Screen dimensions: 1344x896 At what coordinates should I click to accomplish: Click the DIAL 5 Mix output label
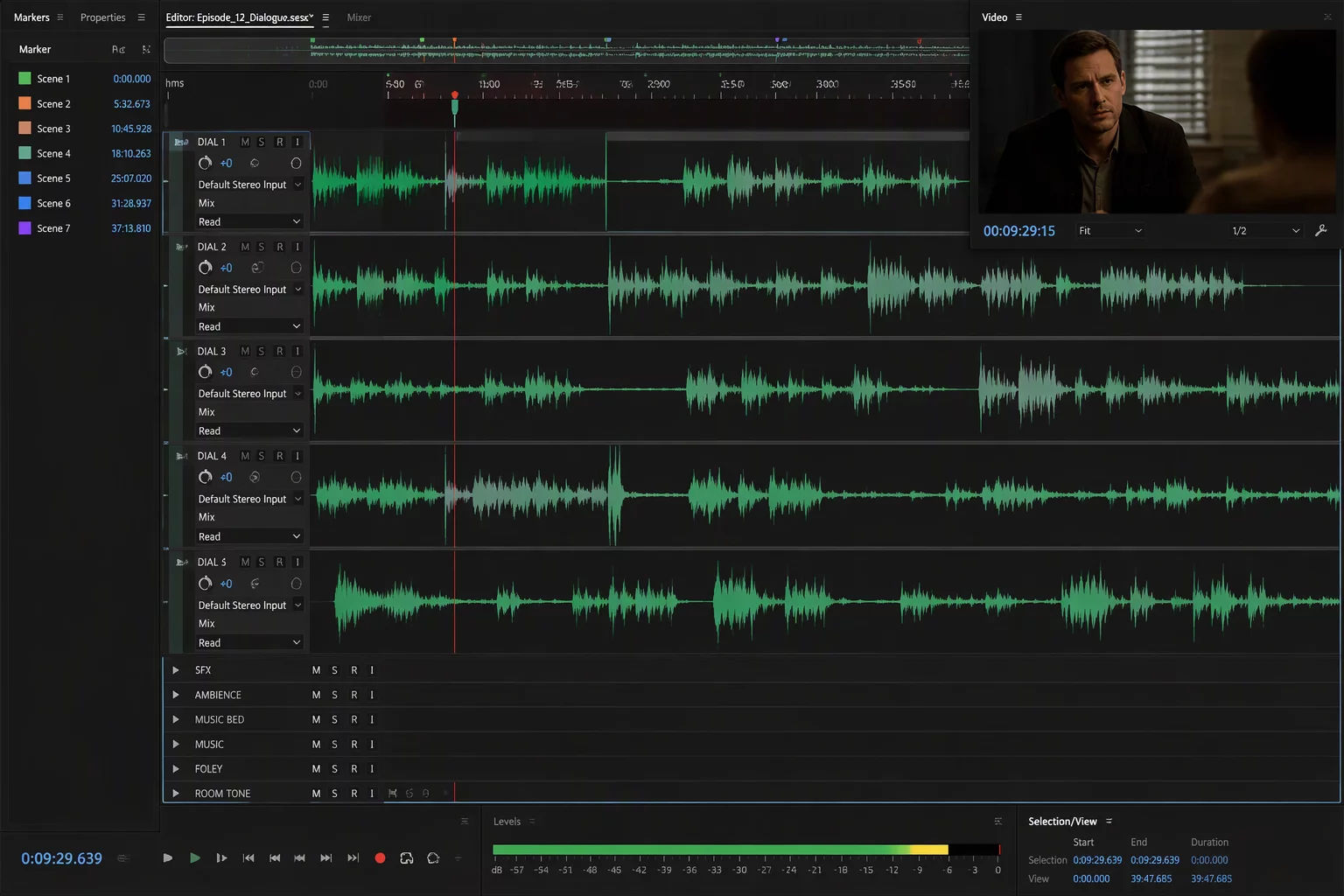pos(206,624)
